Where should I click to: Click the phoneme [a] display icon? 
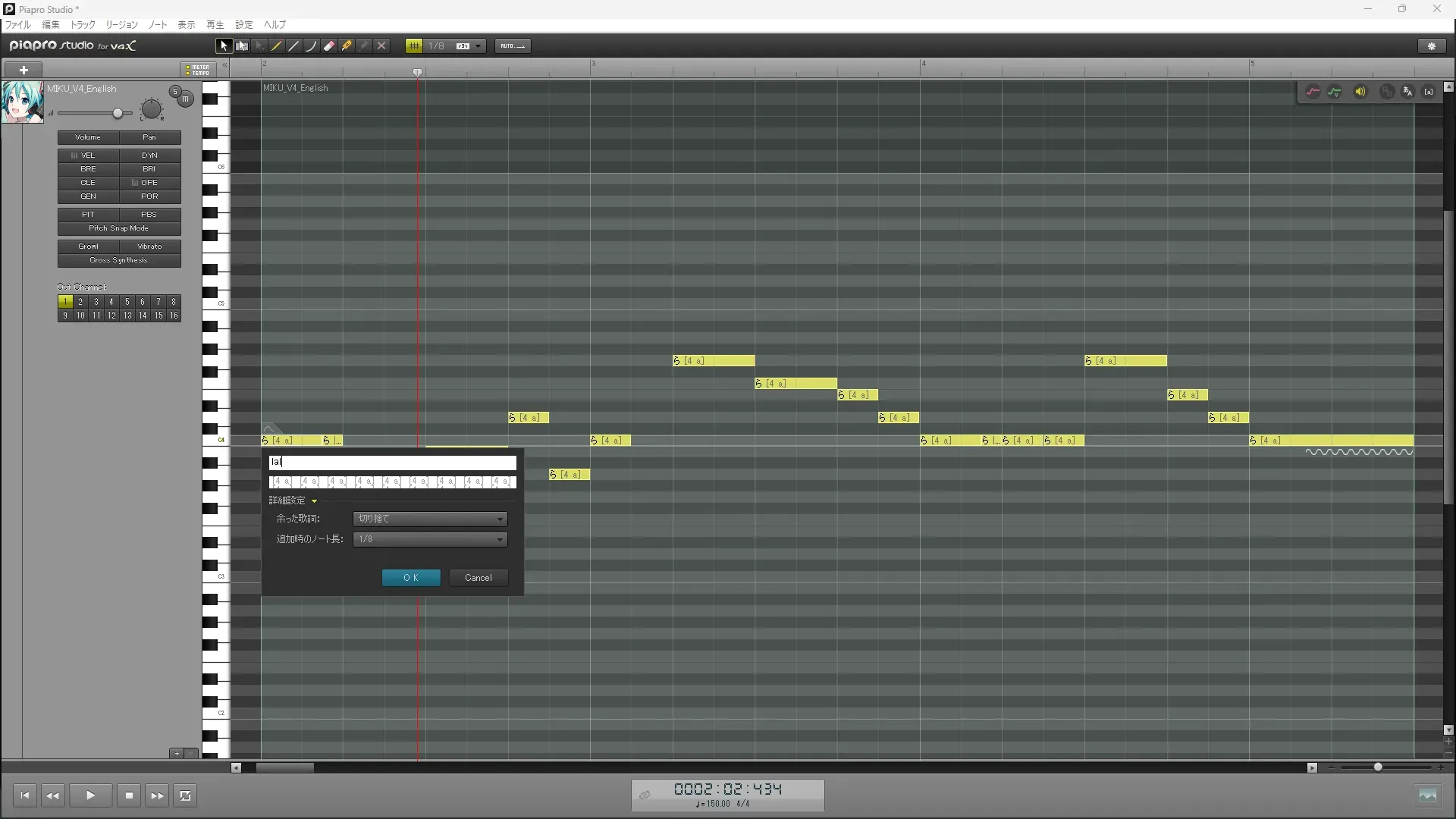(1429, 92)
